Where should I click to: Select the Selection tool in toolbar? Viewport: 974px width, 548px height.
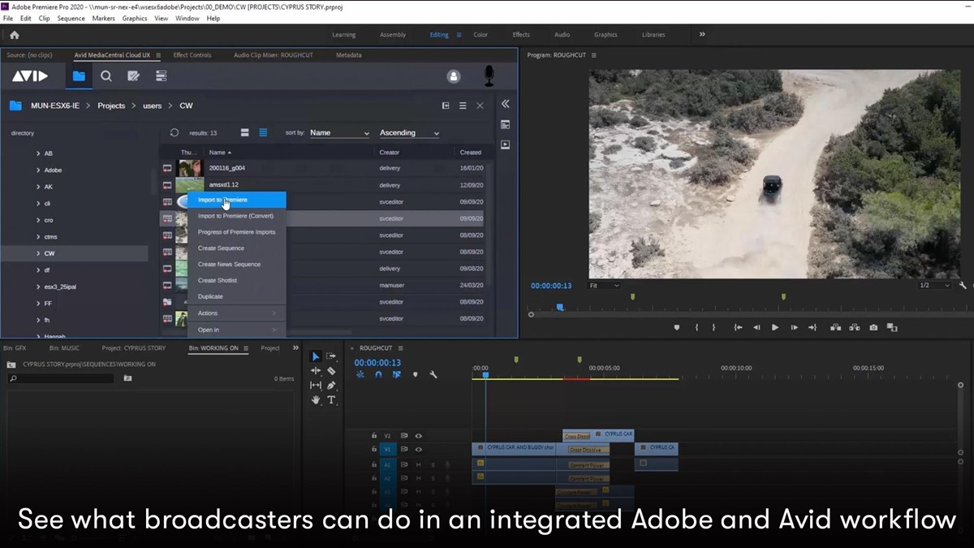pos(316,357)
